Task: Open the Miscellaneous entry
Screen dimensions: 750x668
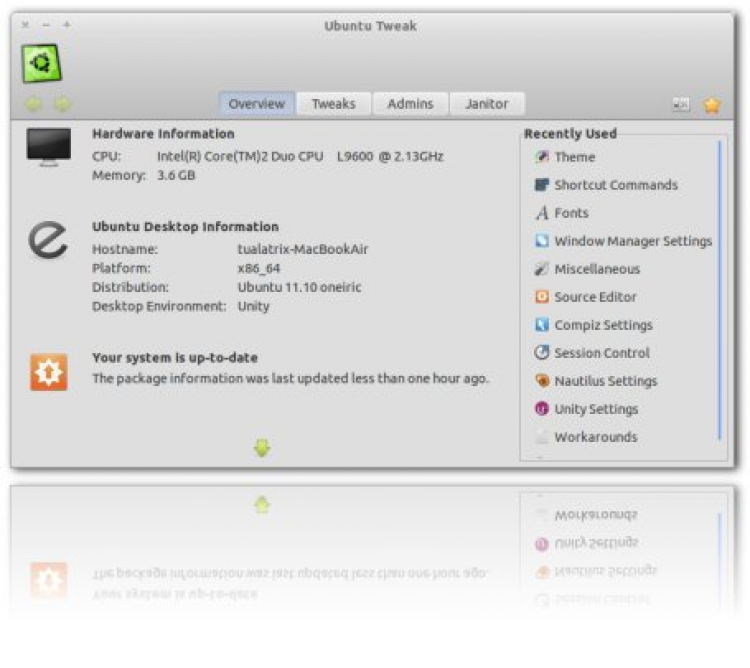Action: coord(597,269)
